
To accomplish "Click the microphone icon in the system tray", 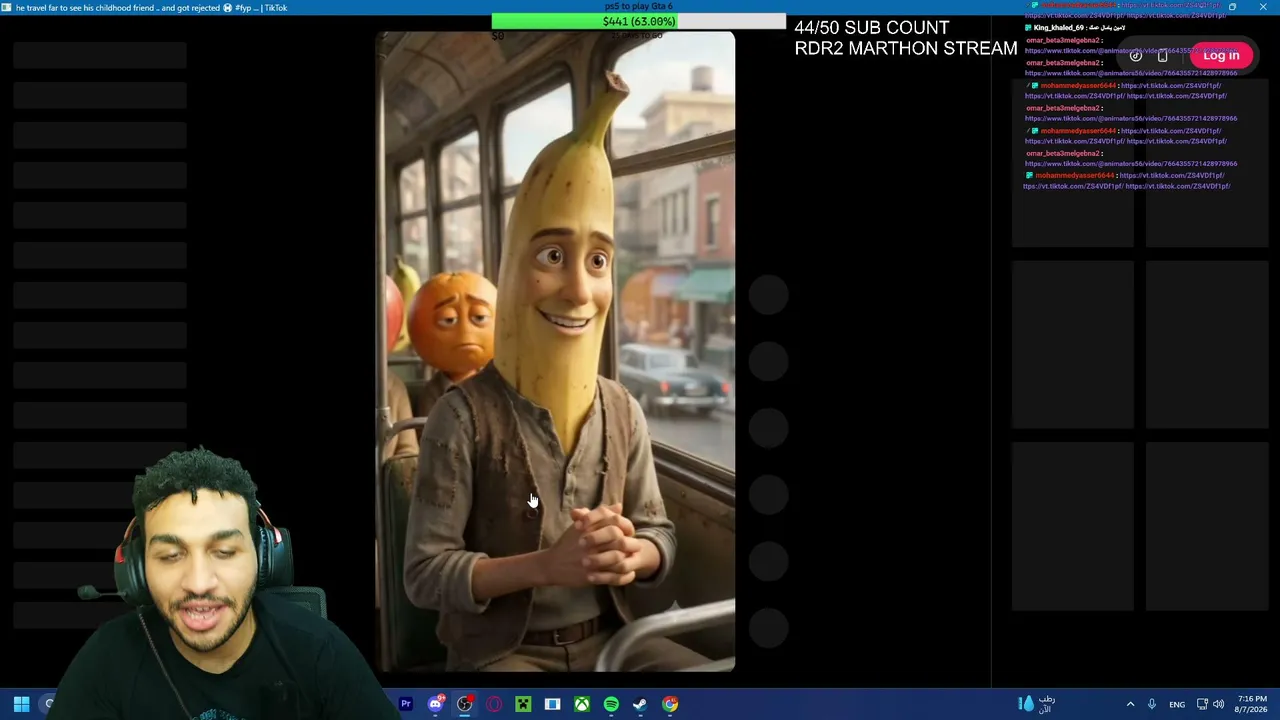I will point(1152,704).
